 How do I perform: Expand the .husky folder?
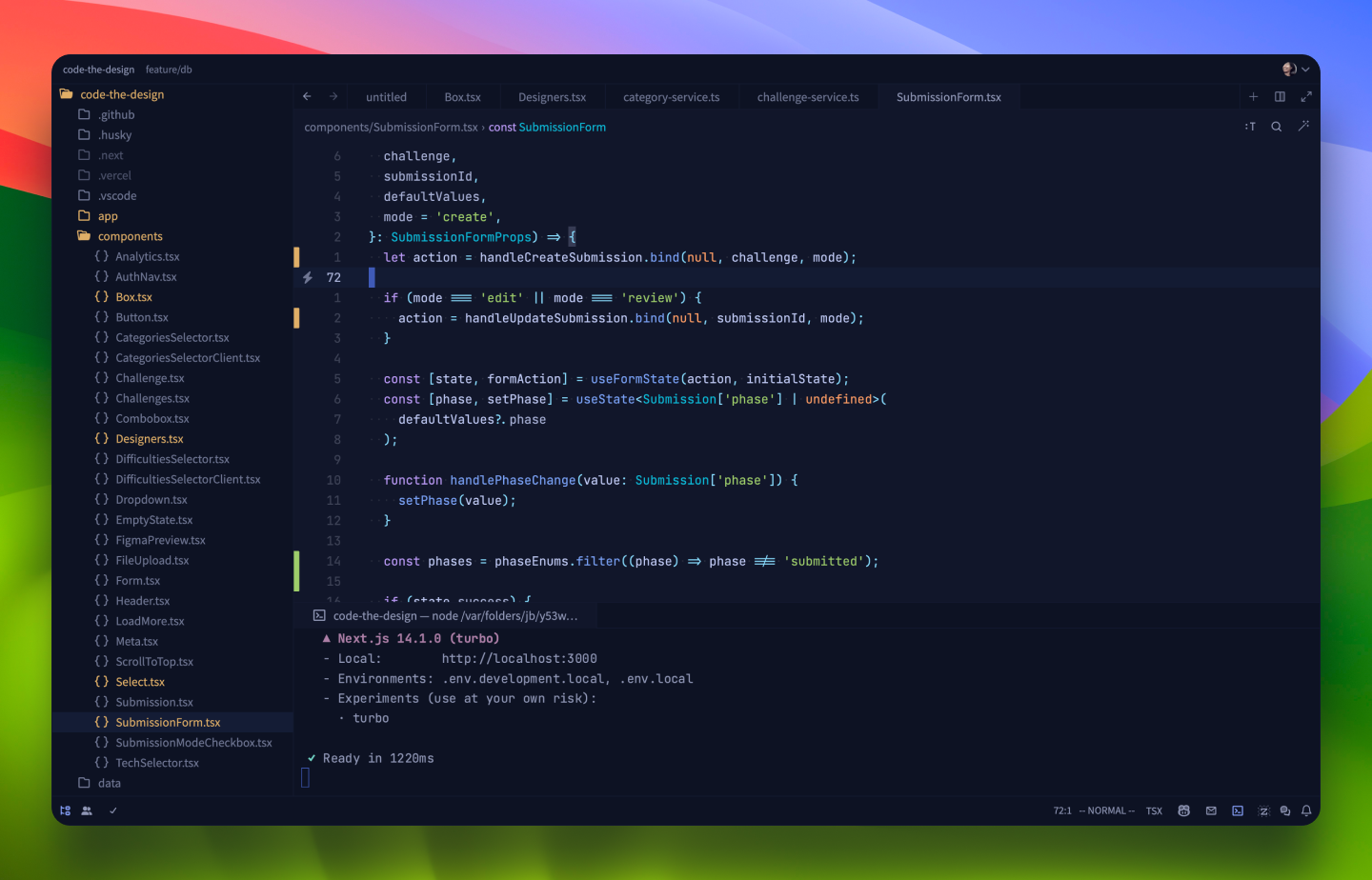click(x=172, y=135)
